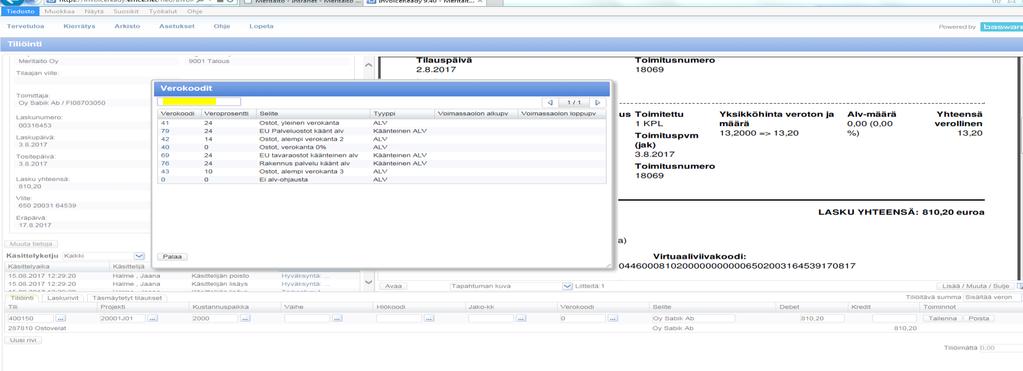The width and height of the screenshot is (1023, 371).
Task: Sort by the Tyyppi column header
Action: click(403, 113)
